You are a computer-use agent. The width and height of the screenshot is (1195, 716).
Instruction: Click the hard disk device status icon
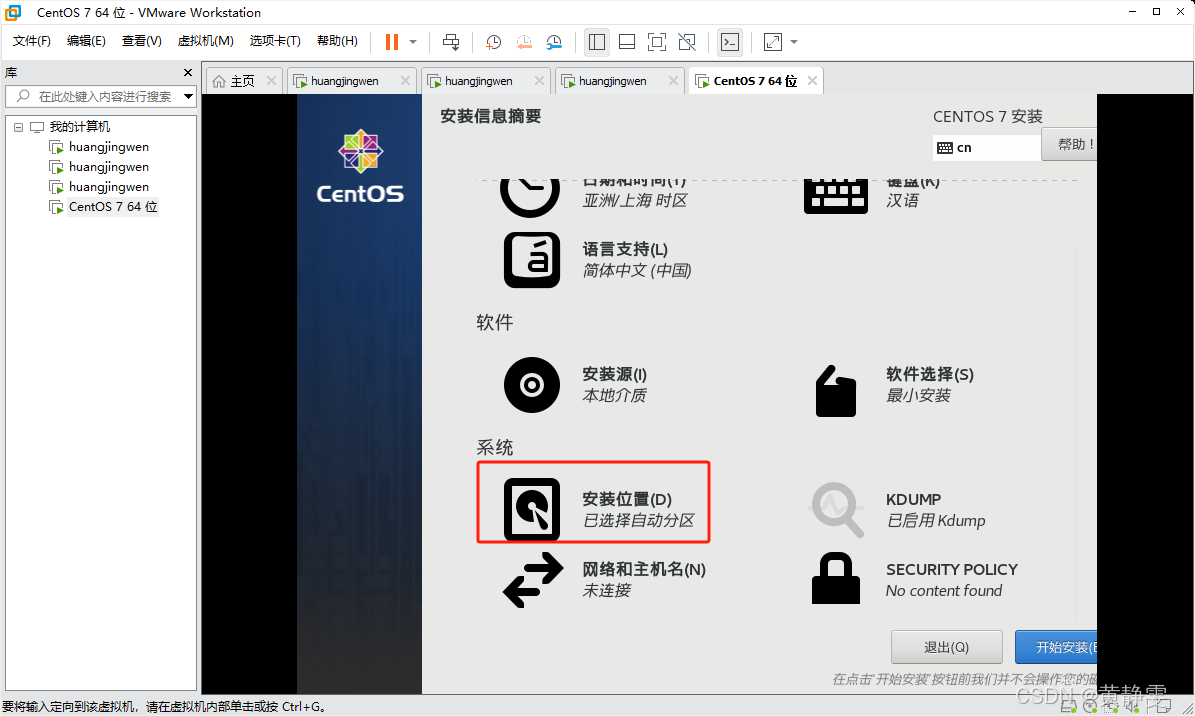tap(1069, 708)
